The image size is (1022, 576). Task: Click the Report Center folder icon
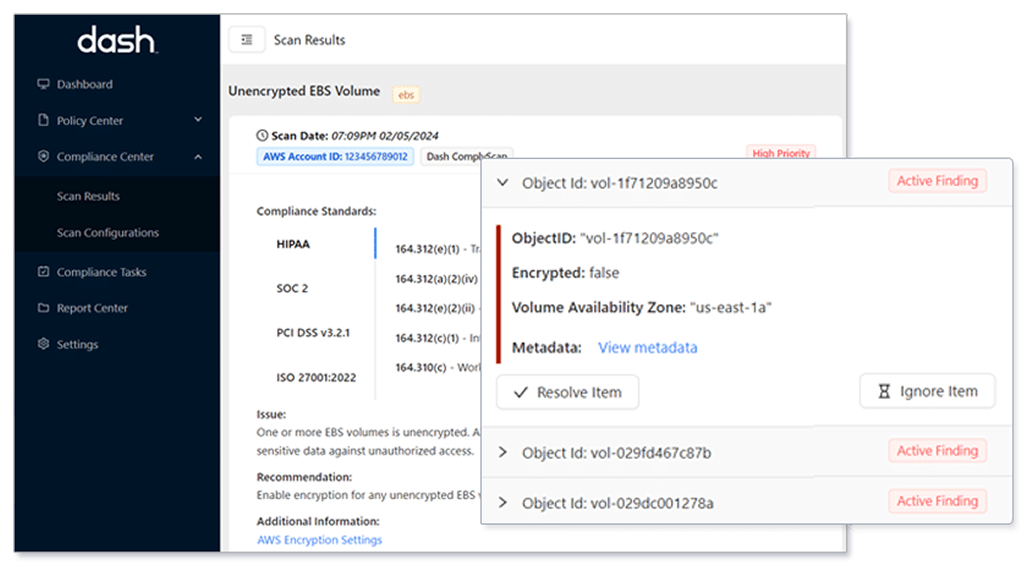(x=43, y=308)
